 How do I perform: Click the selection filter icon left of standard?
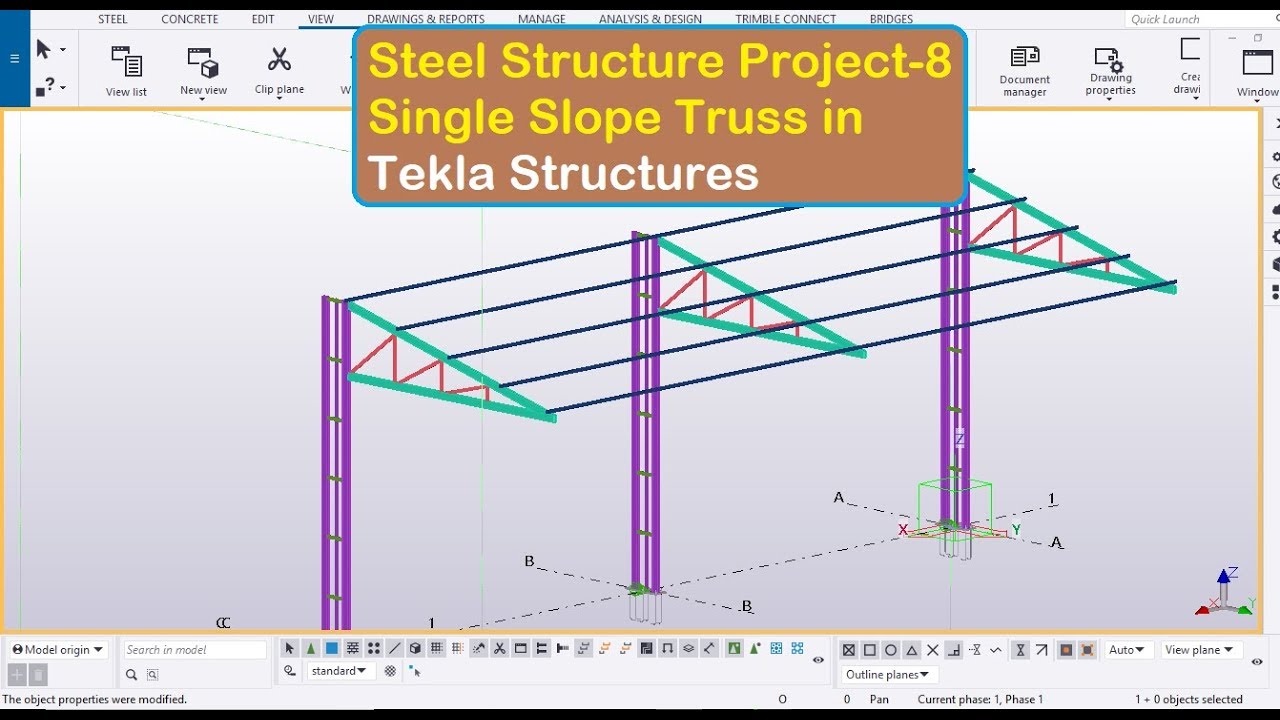click(290, 671)
